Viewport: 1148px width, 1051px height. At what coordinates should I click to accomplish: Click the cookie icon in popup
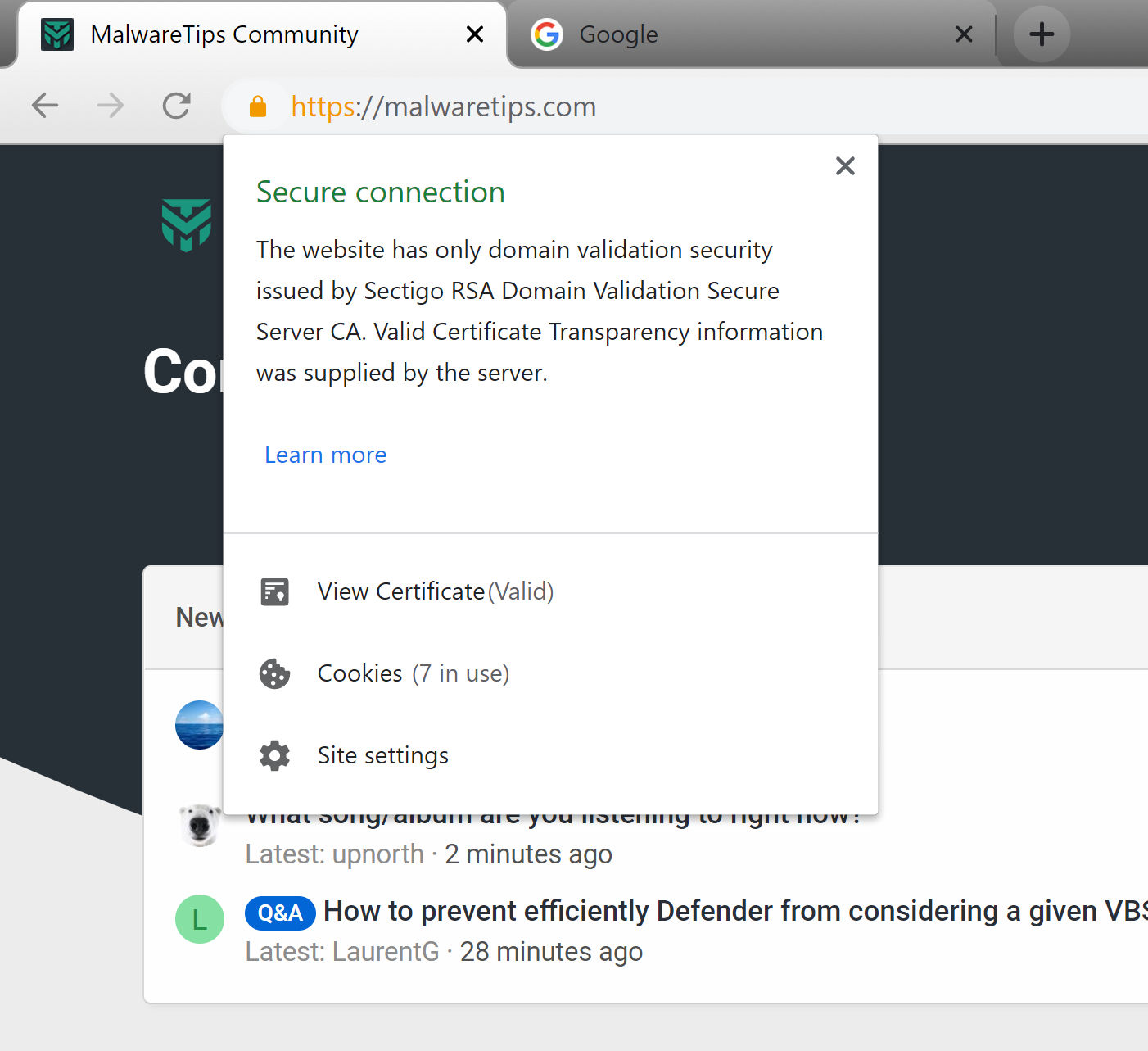coord(274,673)
